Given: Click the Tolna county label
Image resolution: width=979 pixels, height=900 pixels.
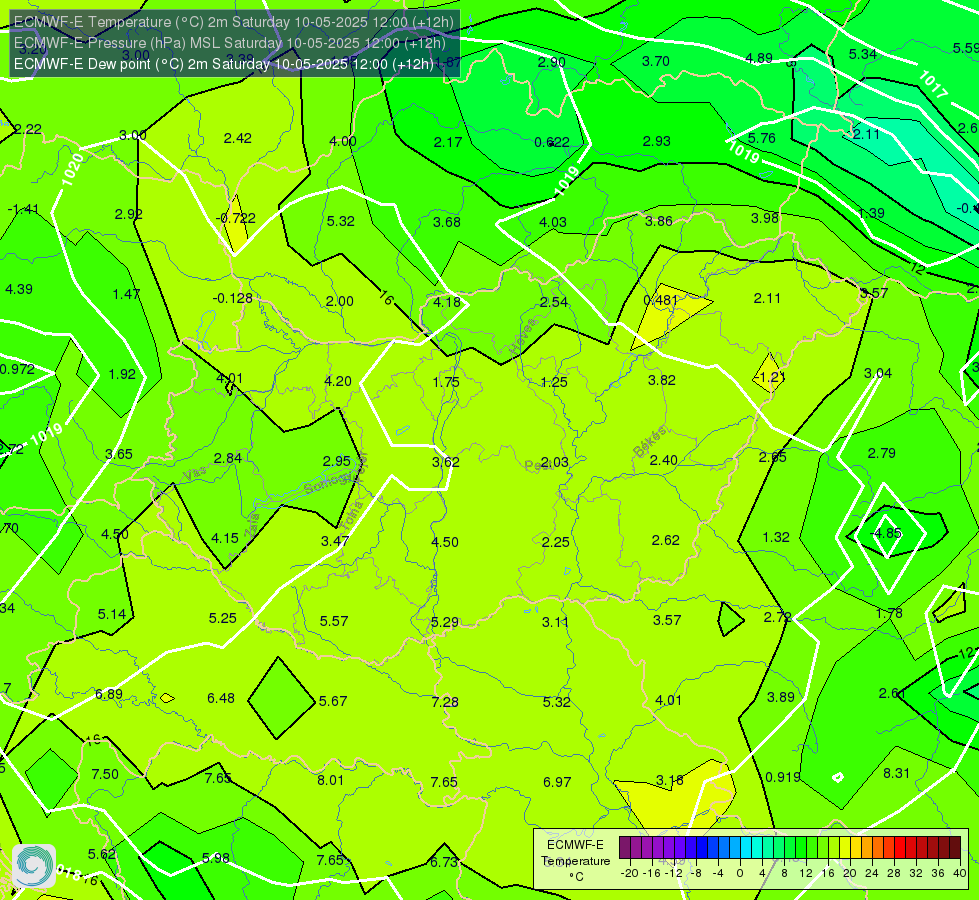Looking at the screenshot, I should (x=353, y=515).
